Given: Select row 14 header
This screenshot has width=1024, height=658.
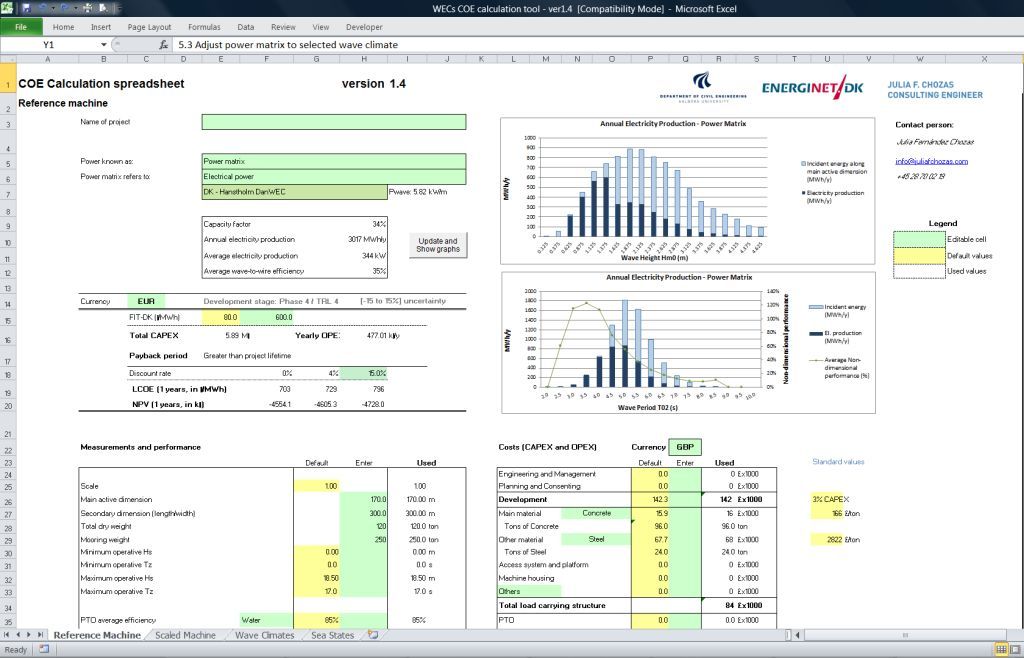Looking at the screenshot, I should point(8,304).
